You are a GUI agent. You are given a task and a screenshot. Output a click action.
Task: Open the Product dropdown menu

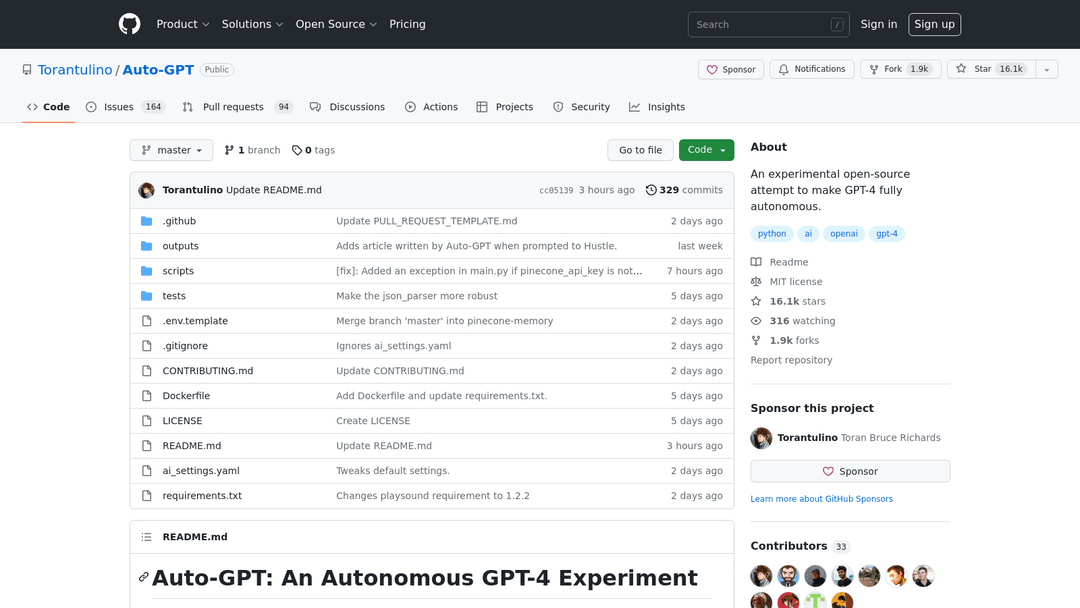tap(183, 24)
